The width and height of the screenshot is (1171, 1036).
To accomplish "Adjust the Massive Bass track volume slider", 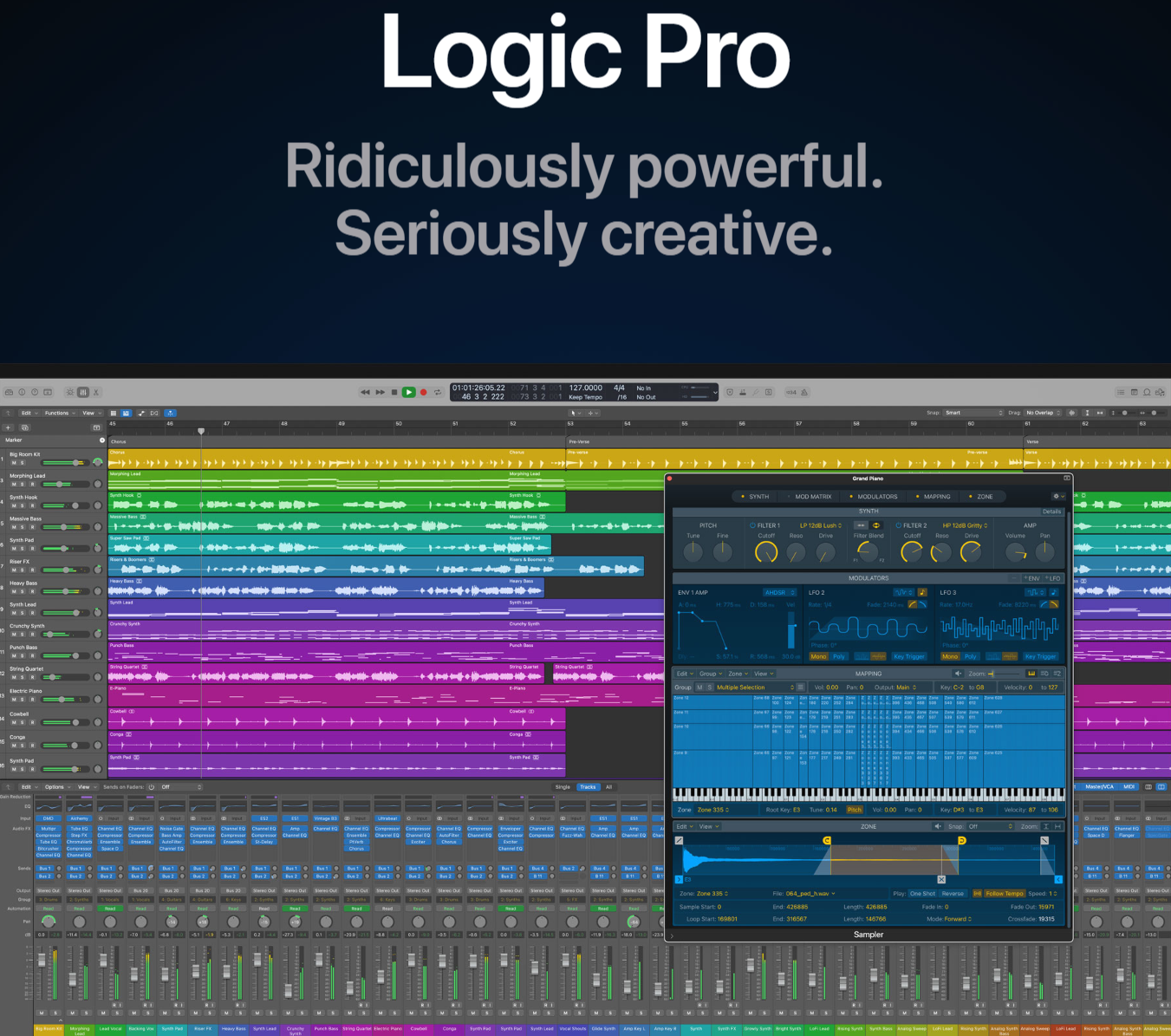I will coord(64,527).
